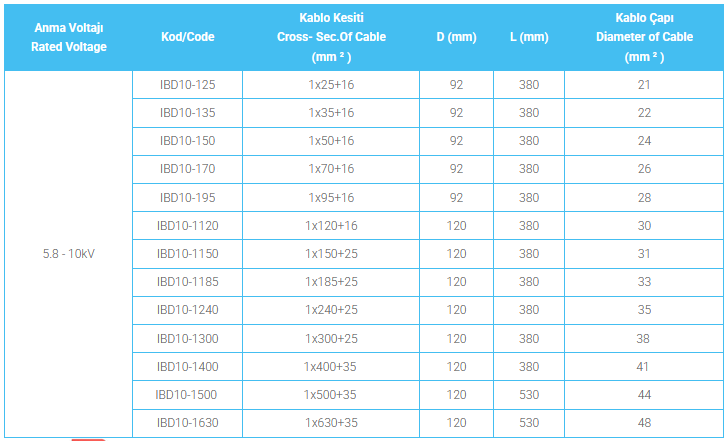Select the 1x70+16 cross-section cell
This screenshot has width=726, height=441.
[x=331, y=170]
